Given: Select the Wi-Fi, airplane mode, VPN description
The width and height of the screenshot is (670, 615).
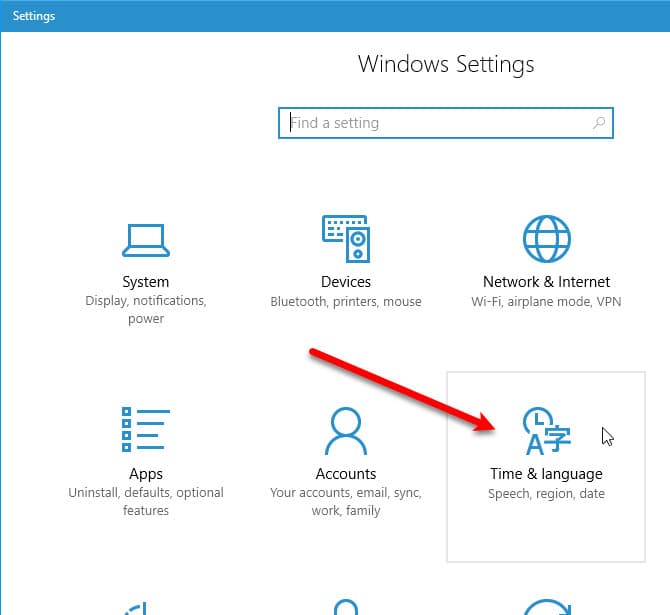Looking at the screenshot, I should coord(546,301).
